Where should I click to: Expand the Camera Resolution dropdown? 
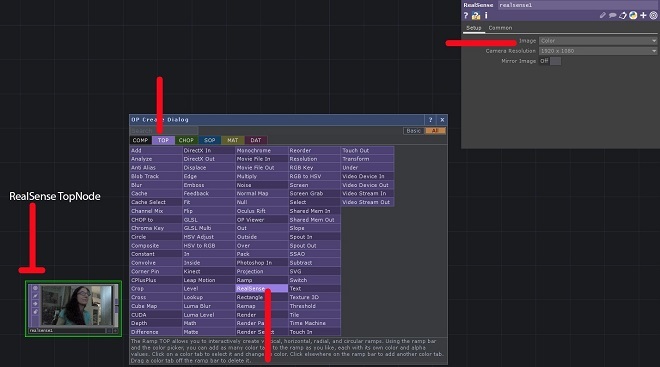(598, 51)
